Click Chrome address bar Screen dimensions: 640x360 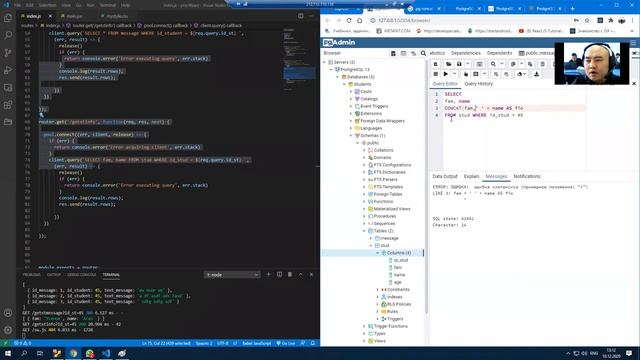pyautogui.click(x=469, y=20)
